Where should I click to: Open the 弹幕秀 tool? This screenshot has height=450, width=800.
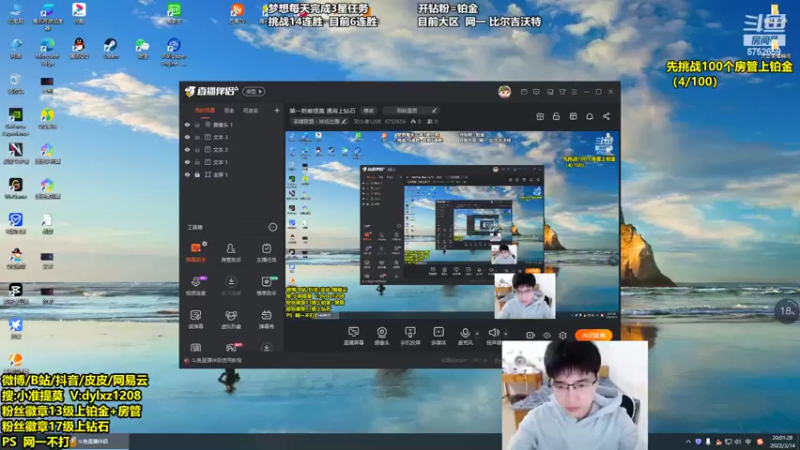coord(266,319)
